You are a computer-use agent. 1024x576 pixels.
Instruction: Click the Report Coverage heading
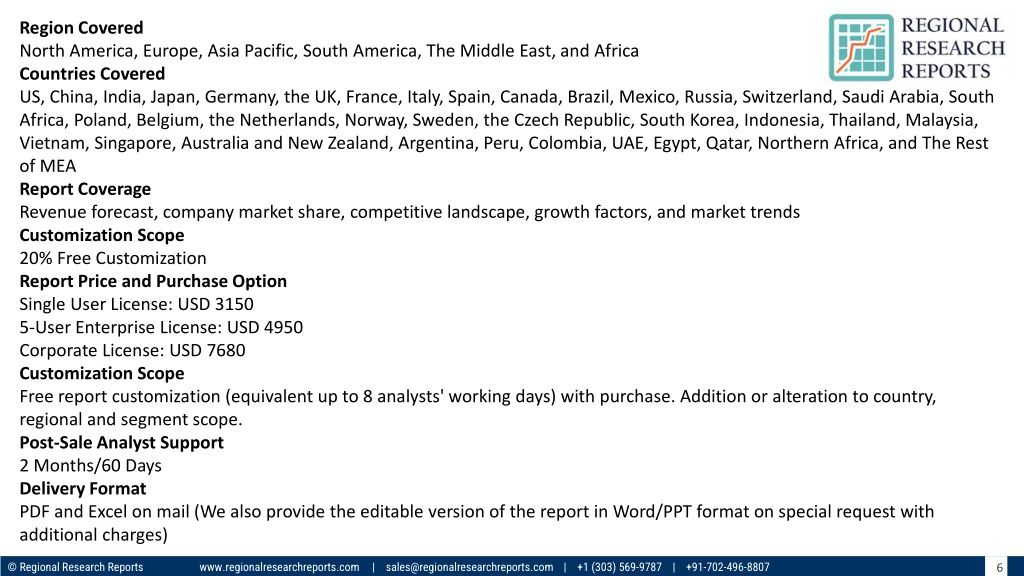point(85,189)
